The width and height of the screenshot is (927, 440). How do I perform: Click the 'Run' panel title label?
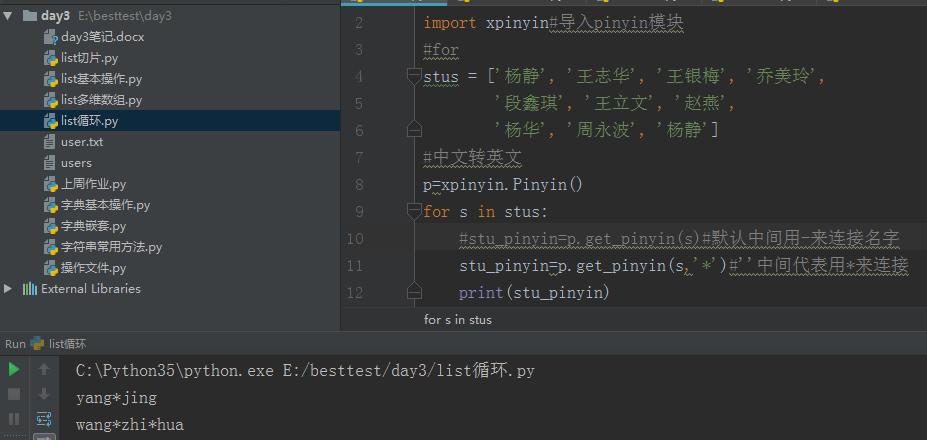tap(15, 344)
